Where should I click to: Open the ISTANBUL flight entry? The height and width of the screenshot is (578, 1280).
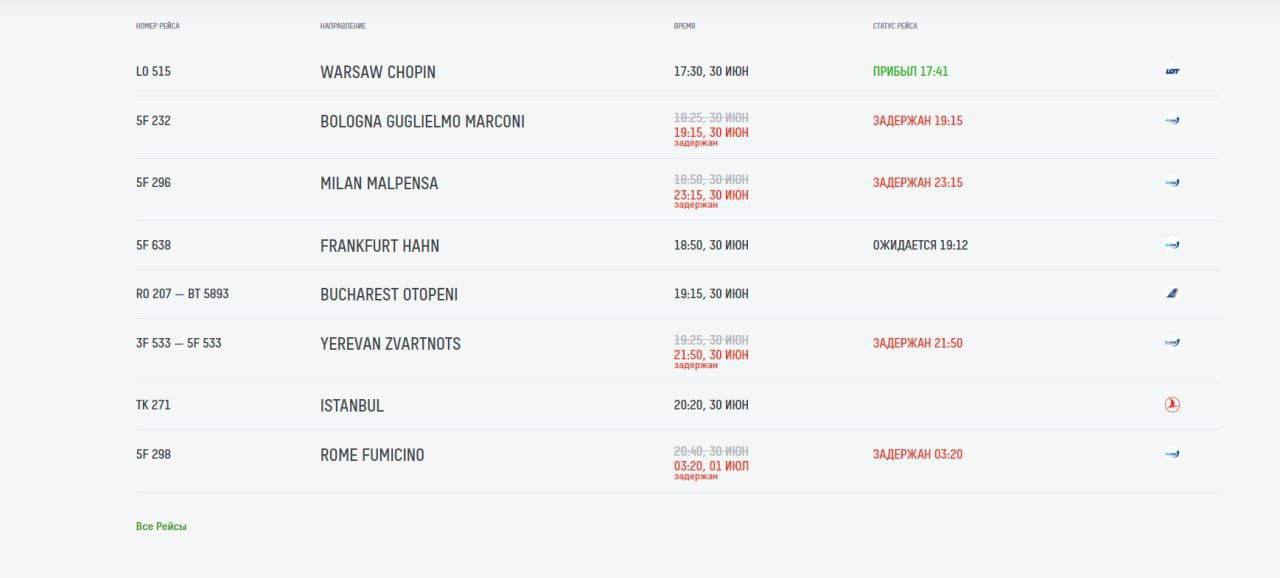352,405
